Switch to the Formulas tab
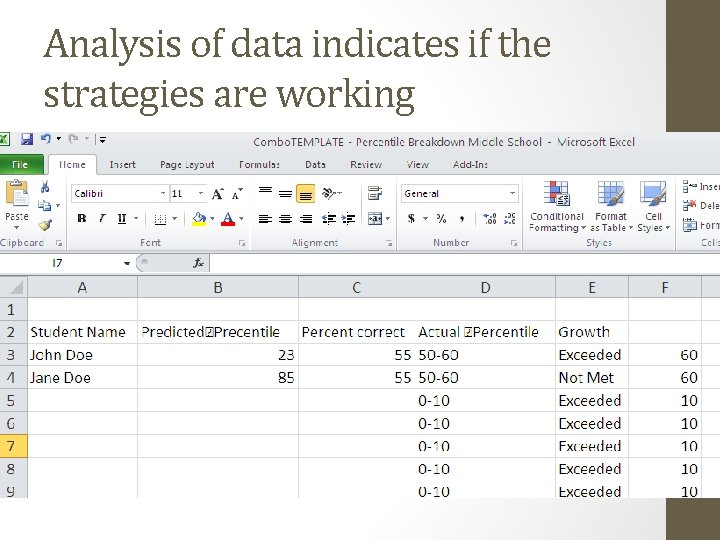The height and width of the screenshot is (540, 720). 259,164
